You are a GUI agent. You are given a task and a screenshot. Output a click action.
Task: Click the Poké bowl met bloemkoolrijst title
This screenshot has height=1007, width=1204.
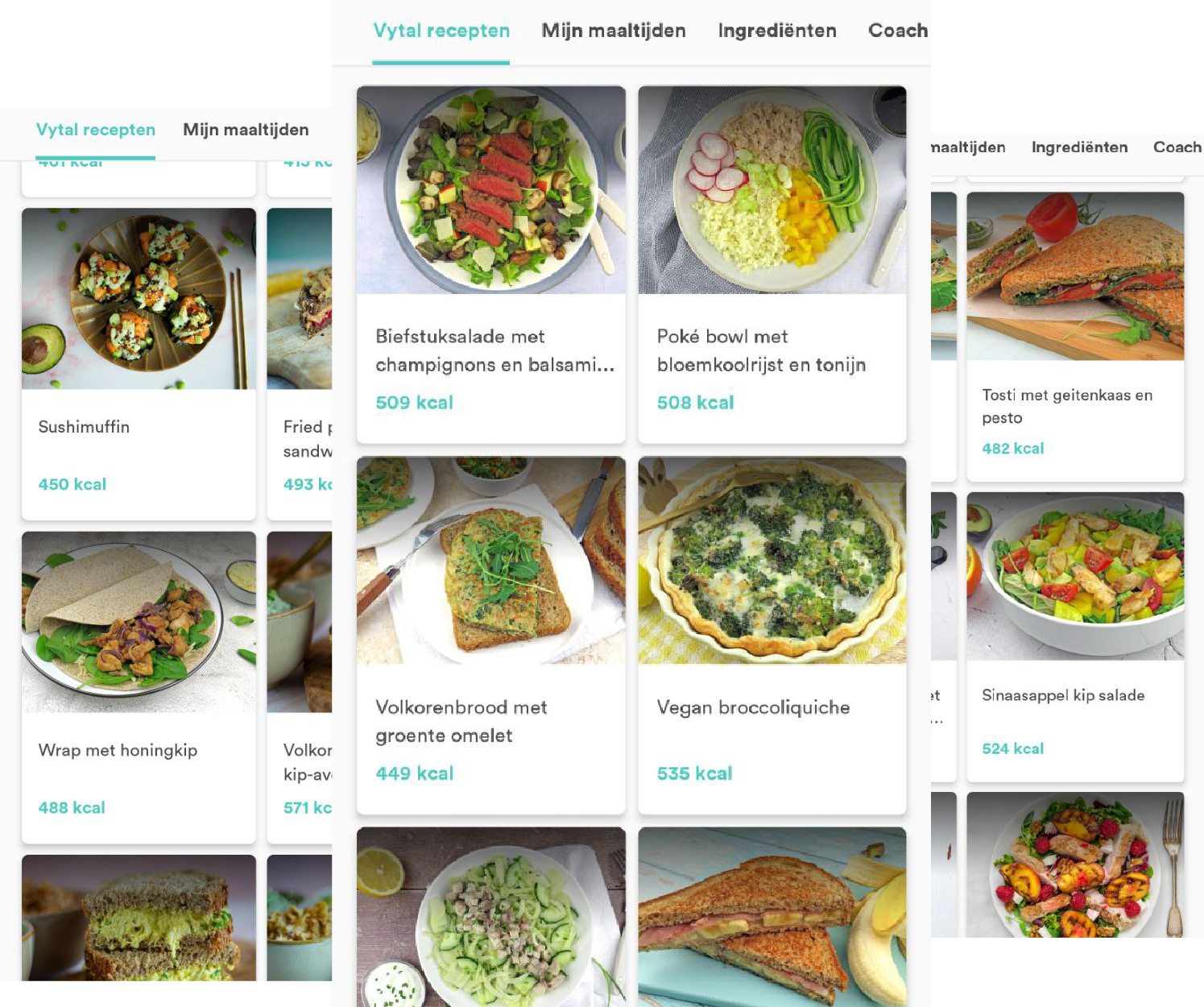pyautogui.click(x=761, y=350)
